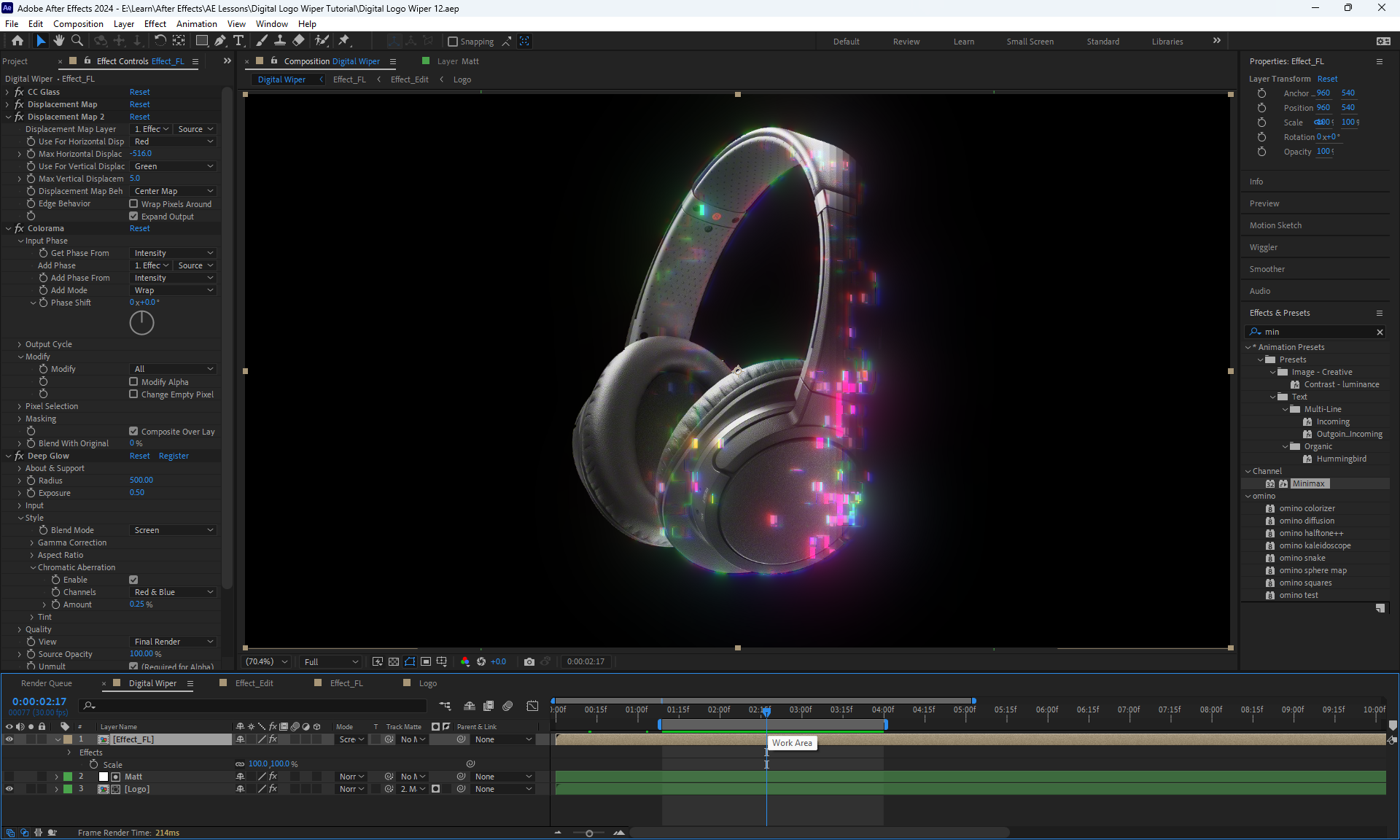
Task: Select the Eraser tool
Action: tap(299, 41)
